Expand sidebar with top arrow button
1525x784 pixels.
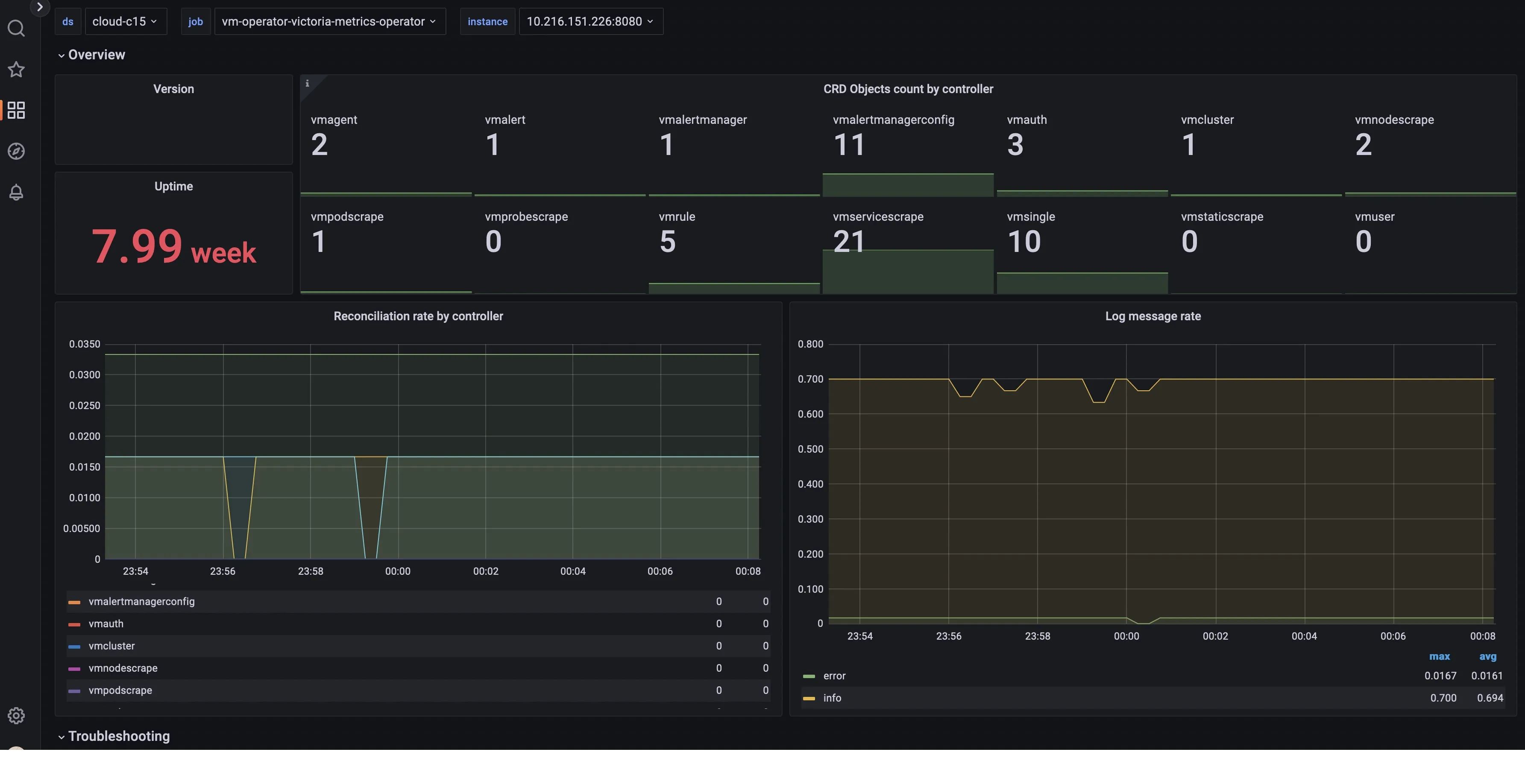point(40,7)
